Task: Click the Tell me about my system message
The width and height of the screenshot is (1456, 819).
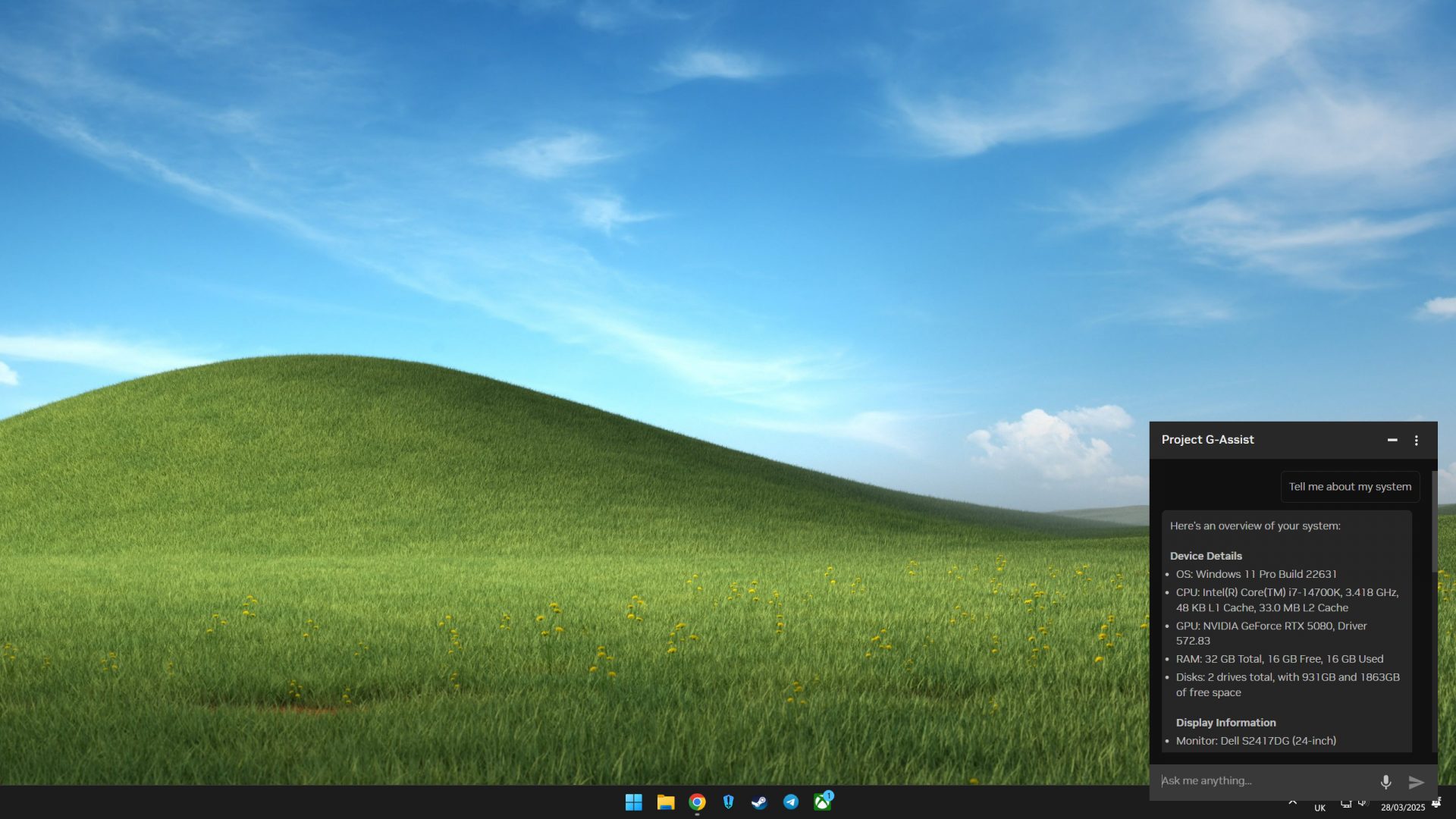Action: (1350, 487)
